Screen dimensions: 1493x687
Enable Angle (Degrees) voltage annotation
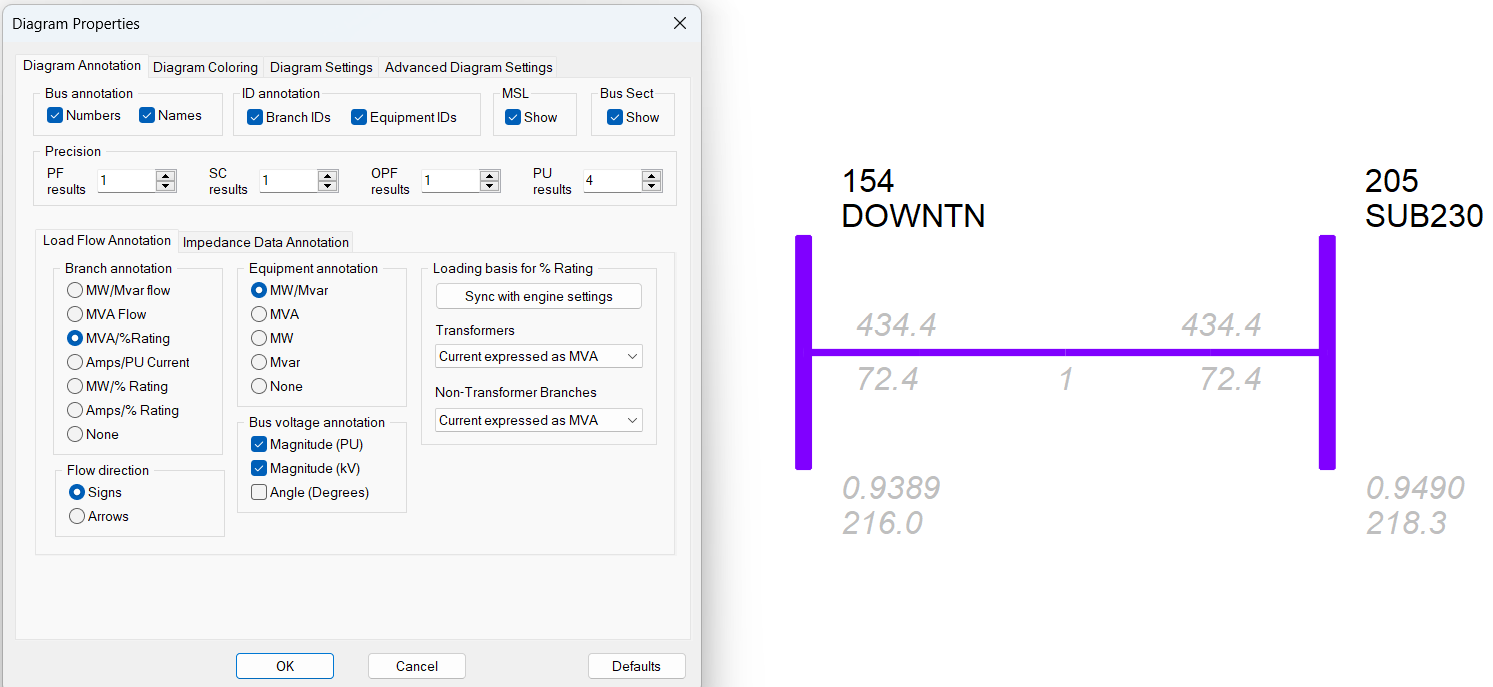coord(259,492)
